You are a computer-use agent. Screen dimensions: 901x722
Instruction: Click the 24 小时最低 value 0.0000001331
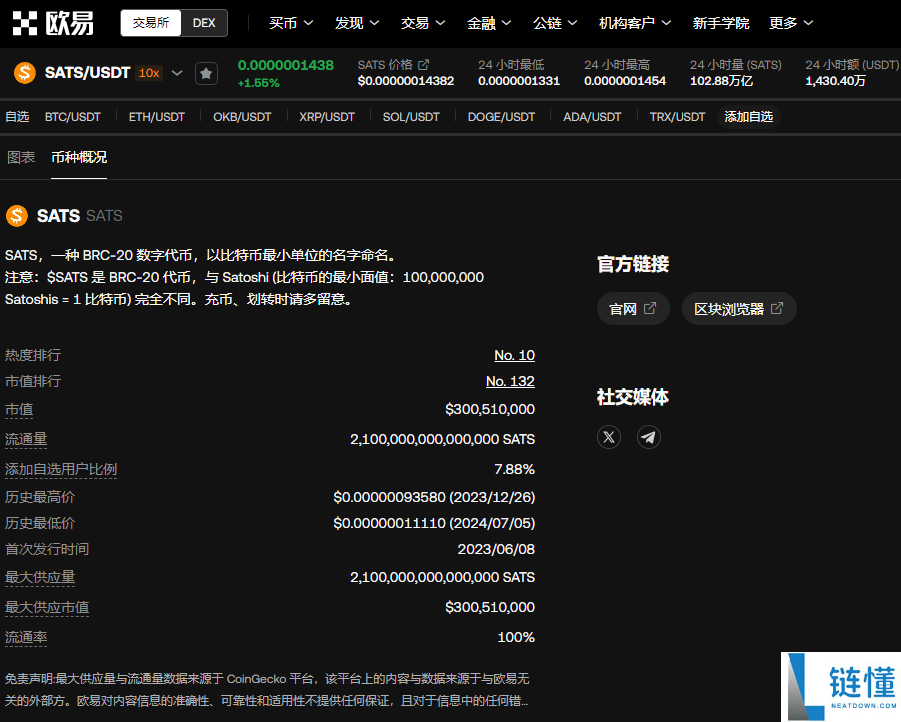(519, 81)
